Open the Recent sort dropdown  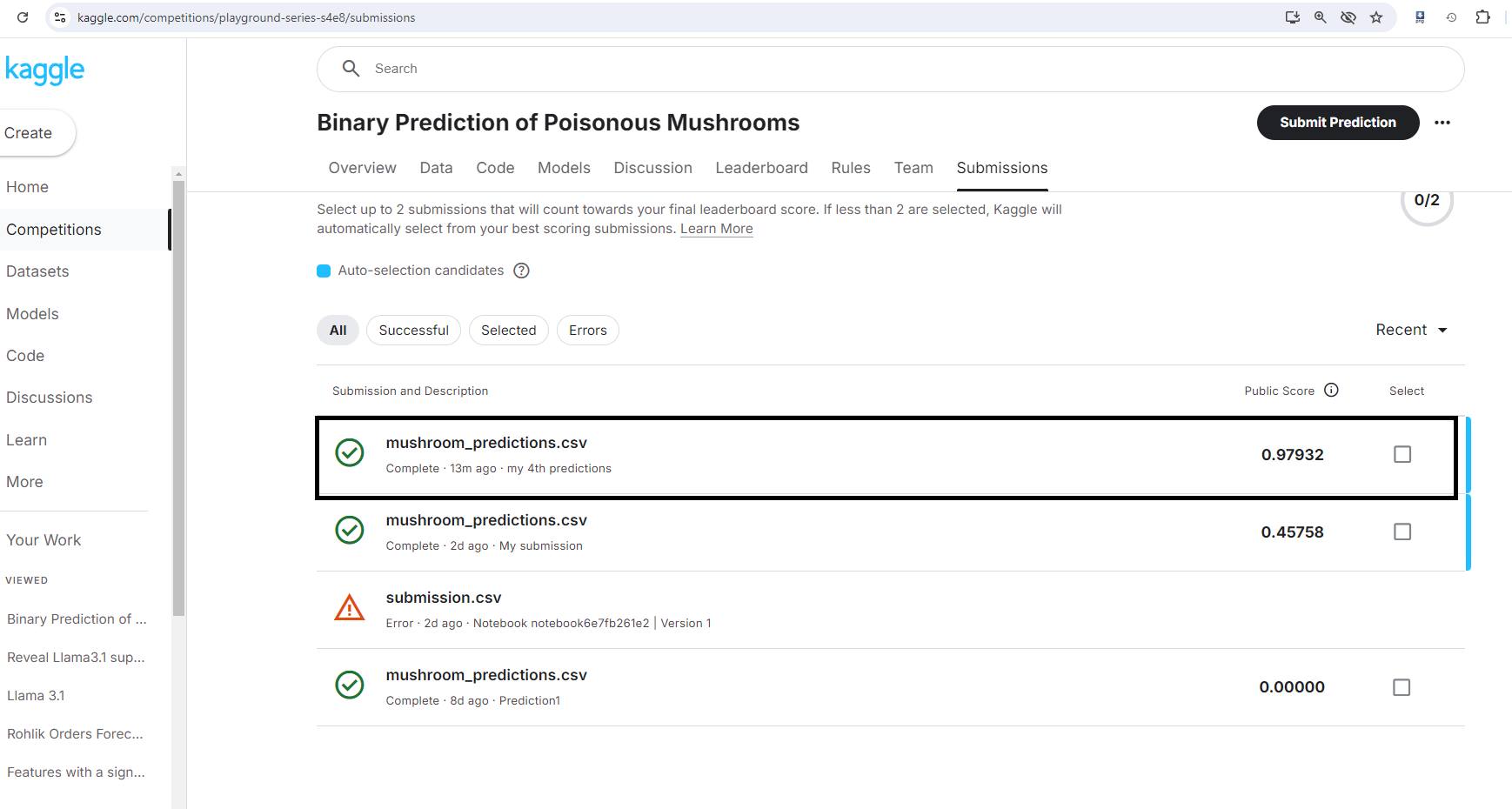coord(1411,330)
